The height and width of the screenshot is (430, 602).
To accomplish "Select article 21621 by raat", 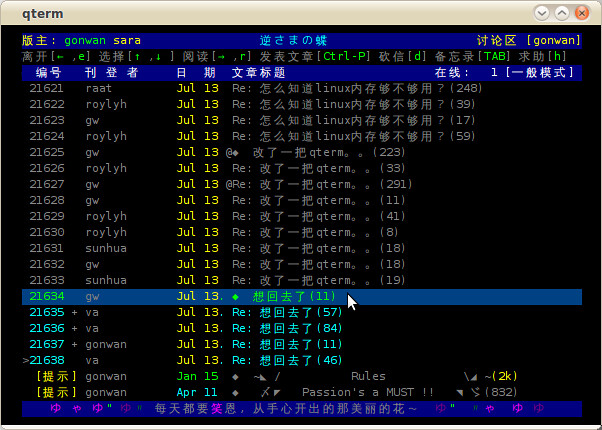I will [x=302, y=88].
